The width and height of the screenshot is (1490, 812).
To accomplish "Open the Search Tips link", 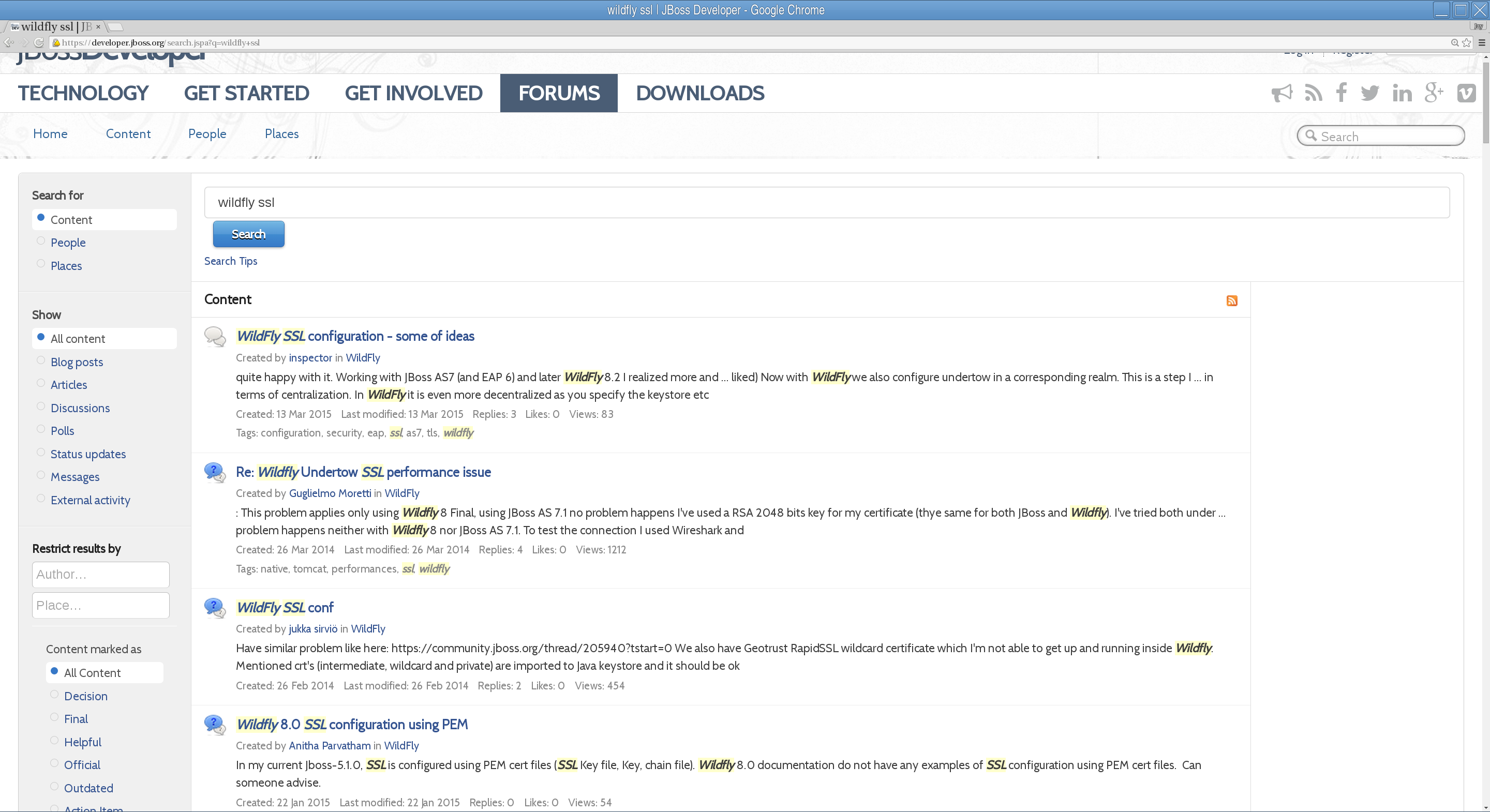I will (x=230, y=261).
